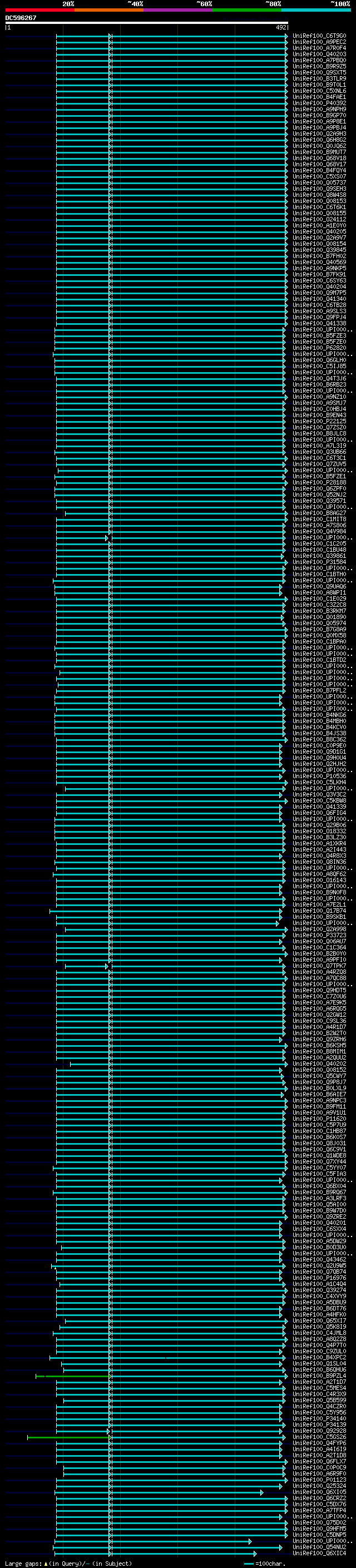Screen dimensions: 356x1568
Task: Click label UniRef100_Q68V18
Action: pyautogui.click(x=319, y=159)
